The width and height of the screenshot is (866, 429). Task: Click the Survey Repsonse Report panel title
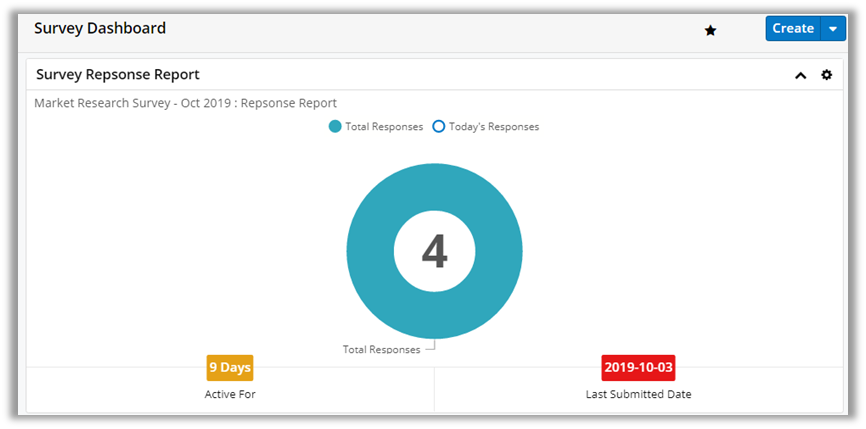pos(117,75)
